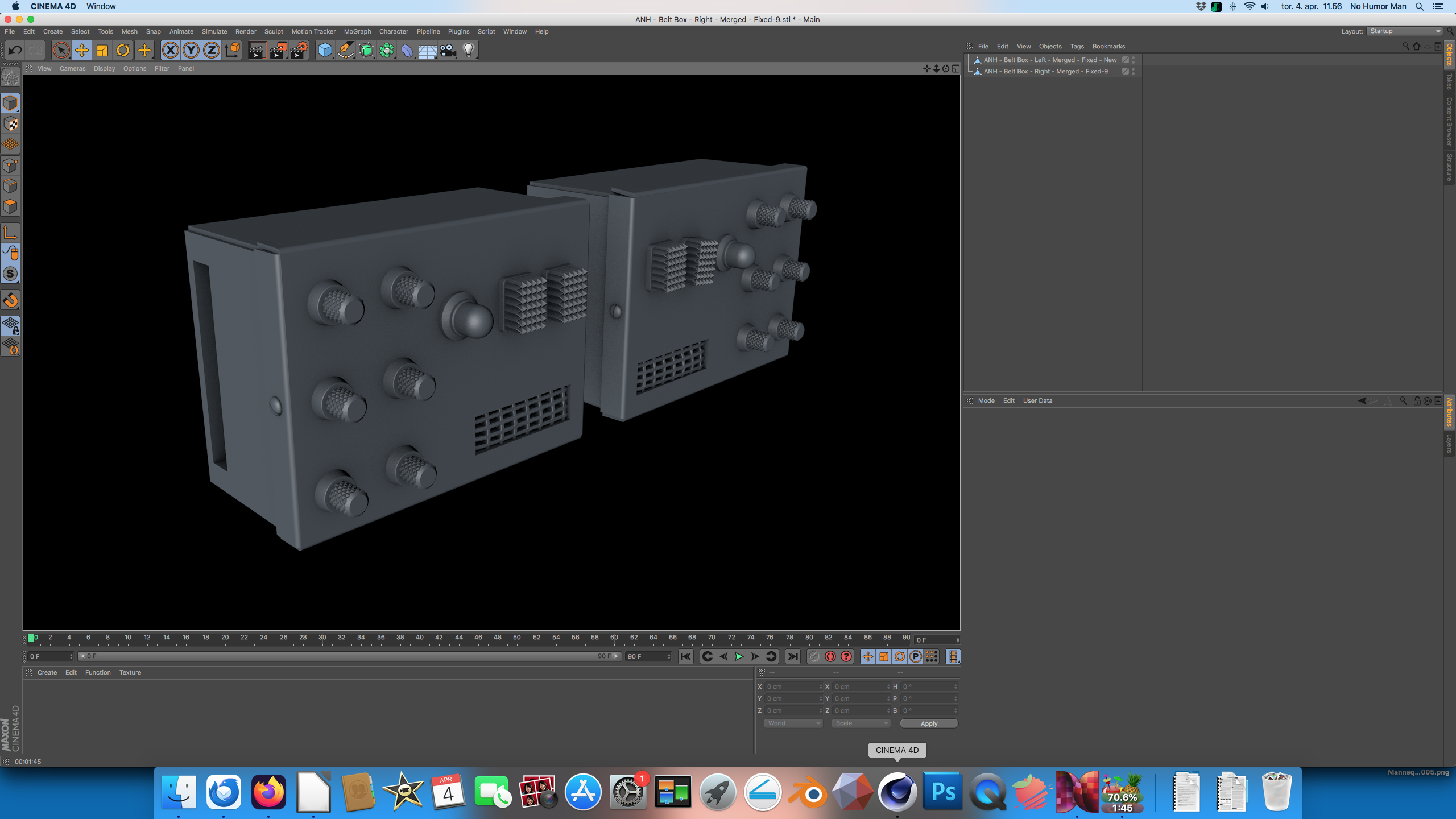
Task: Click the Tweak mouse icon in sidebar
Action: (x=10, y=253)
